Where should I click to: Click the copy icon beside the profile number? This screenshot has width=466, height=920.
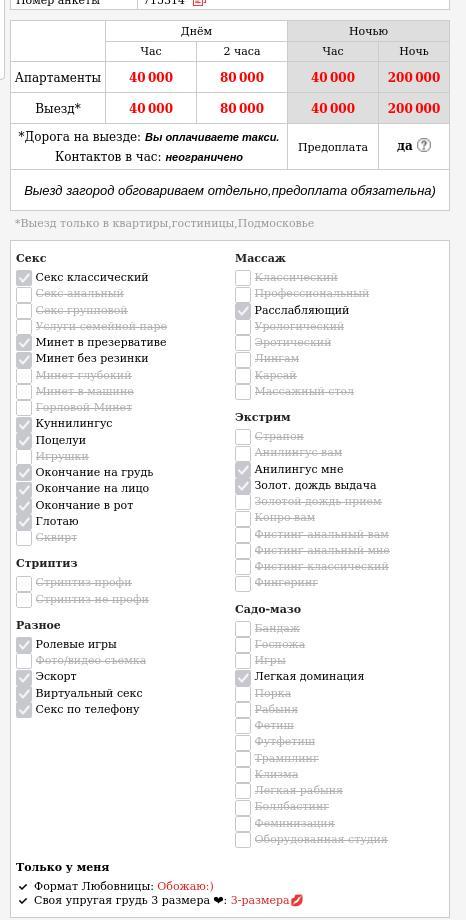coord(198,2)
